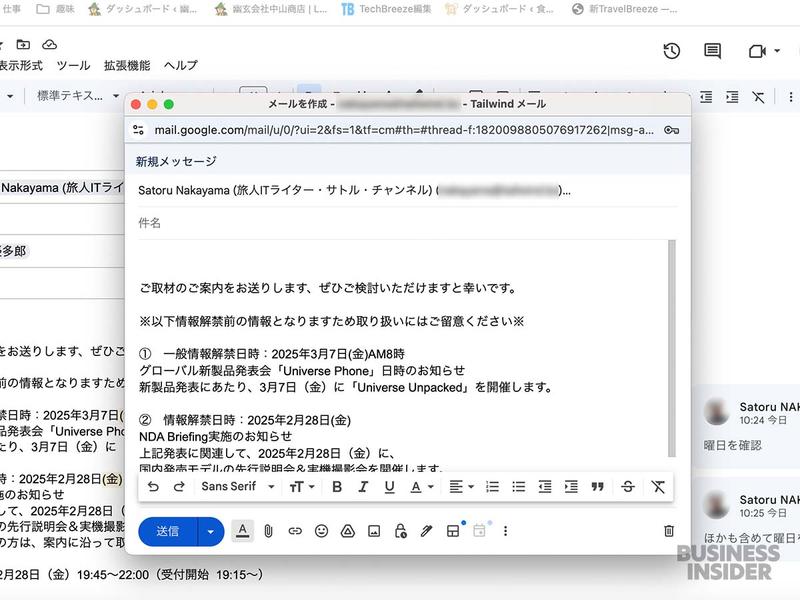800x600 pixels.
Task: Open the 標準テキスト style dropdown in Docs
Action: [78, 95]
